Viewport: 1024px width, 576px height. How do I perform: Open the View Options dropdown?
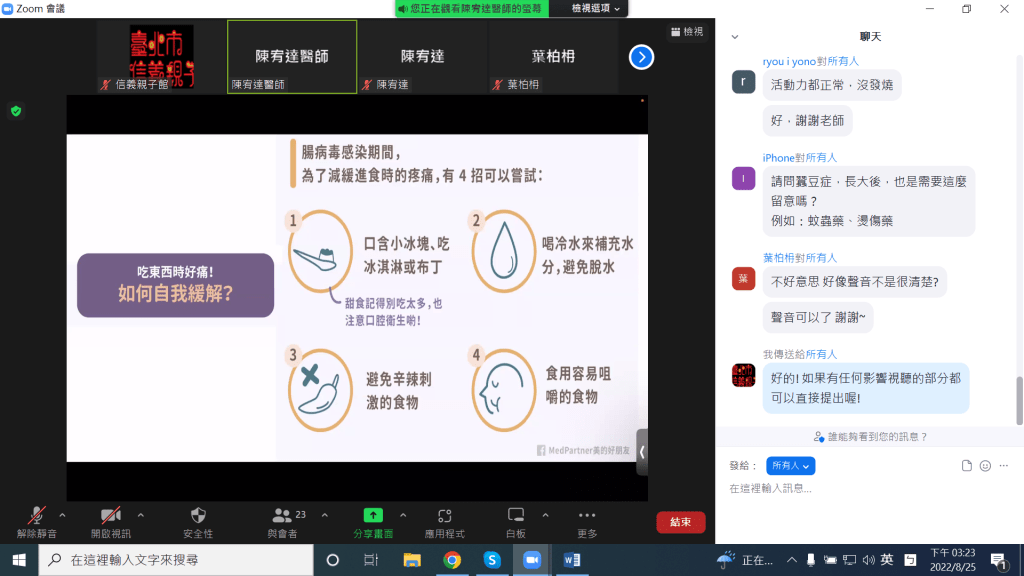597,8
